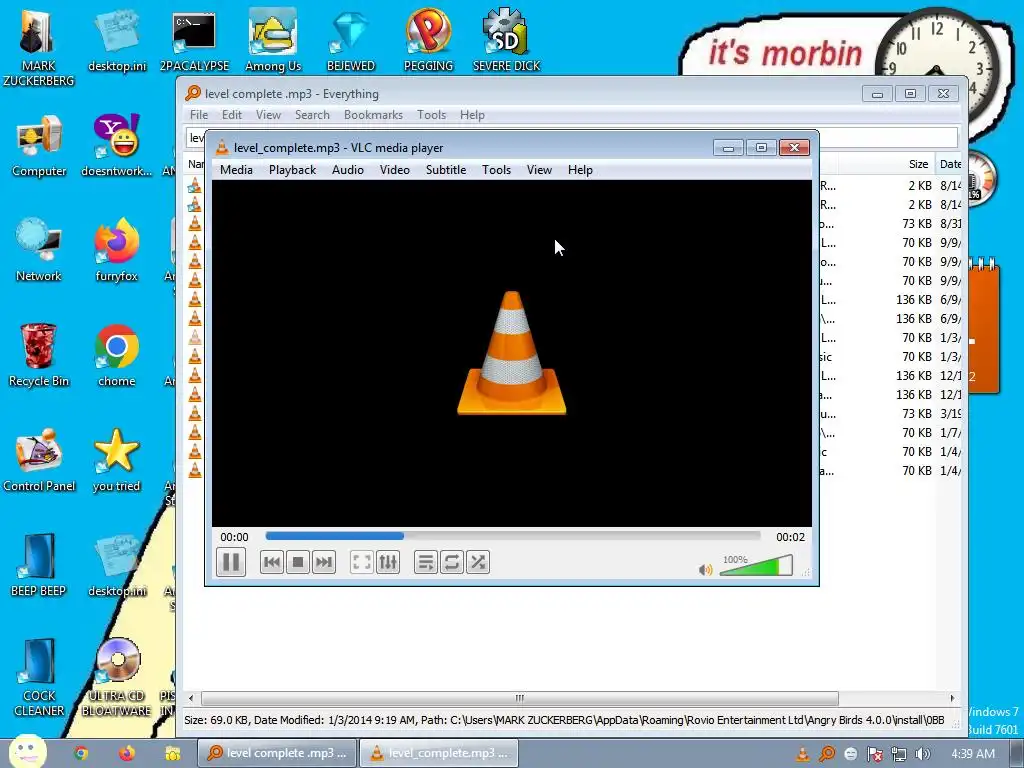The width and height of the screenshot is (1024, 768).
Task: Switch to Everything taskbar button
Action: [277, 753]
